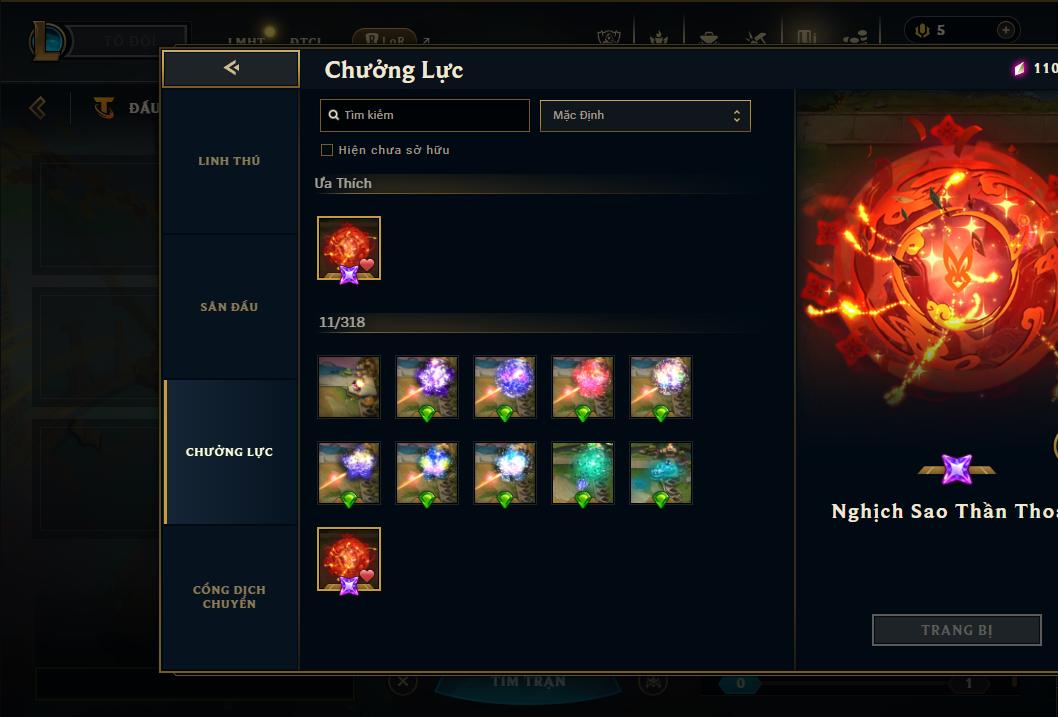Image resolution: width=1058 pixels, height=717 pixels.
Task: Focus the Tìm kiếm search field
Action: 424,115
